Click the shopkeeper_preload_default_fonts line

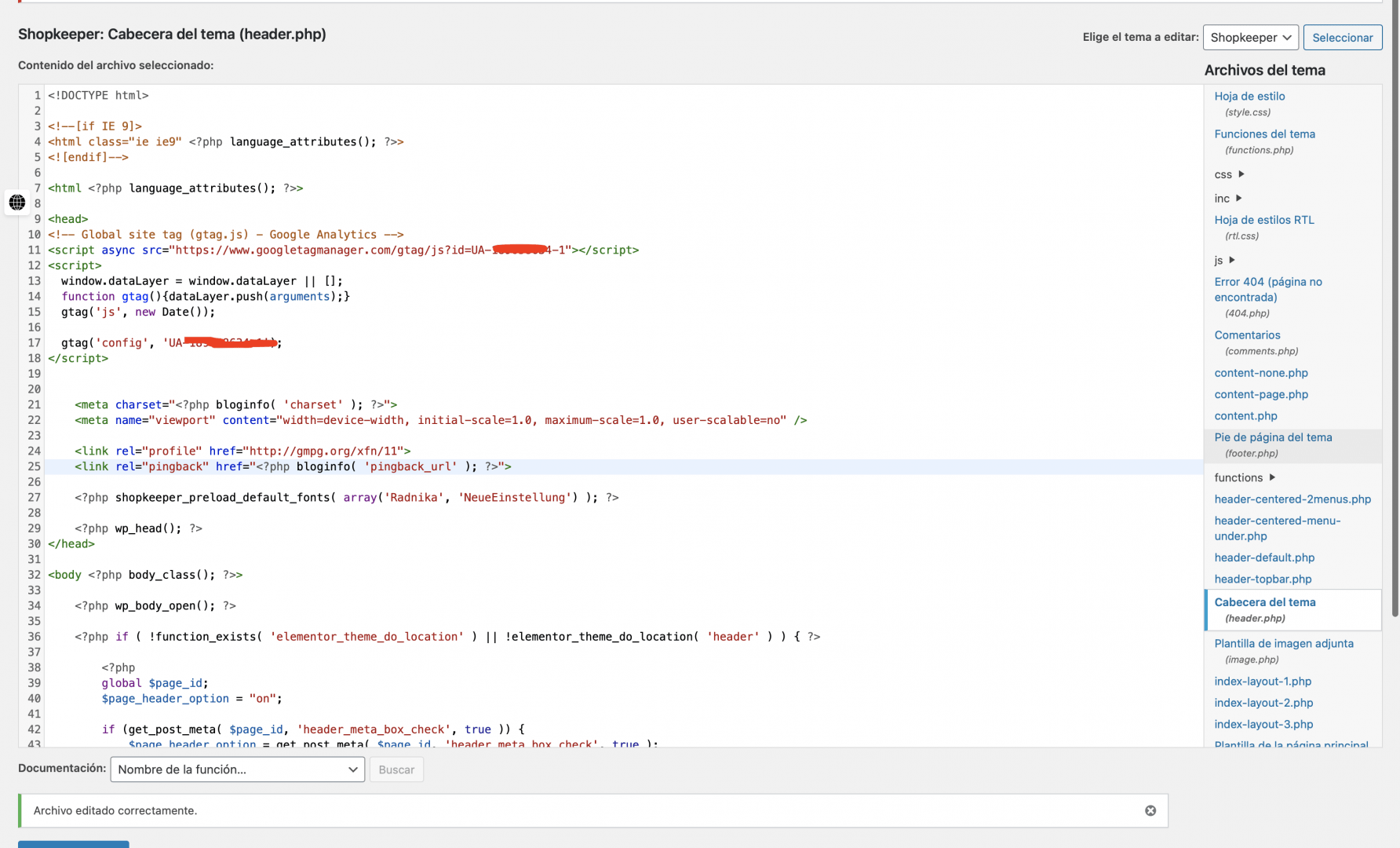tap(347, 497)
